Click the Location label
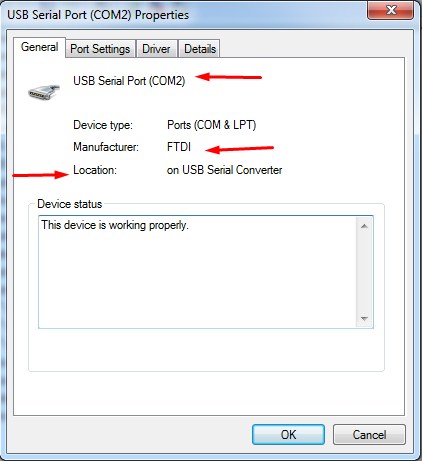The image size is (422, 461). 95,170
